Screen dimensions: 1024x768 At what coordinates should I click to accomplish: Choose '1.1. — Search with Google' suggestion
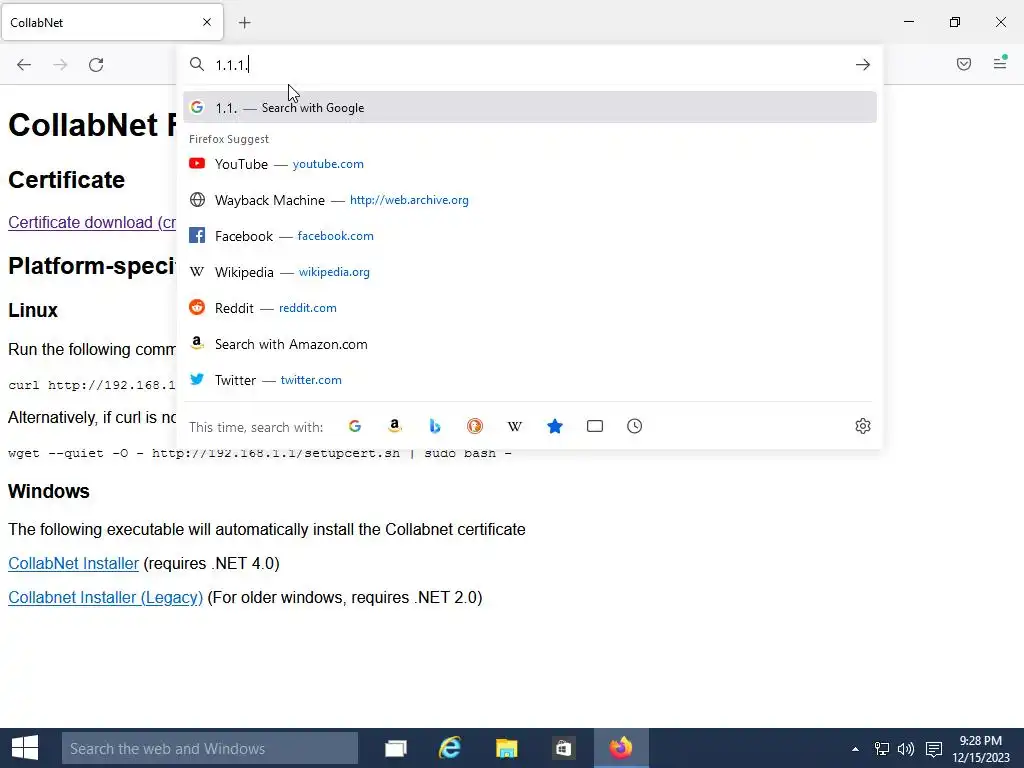(x=530, y=108)
